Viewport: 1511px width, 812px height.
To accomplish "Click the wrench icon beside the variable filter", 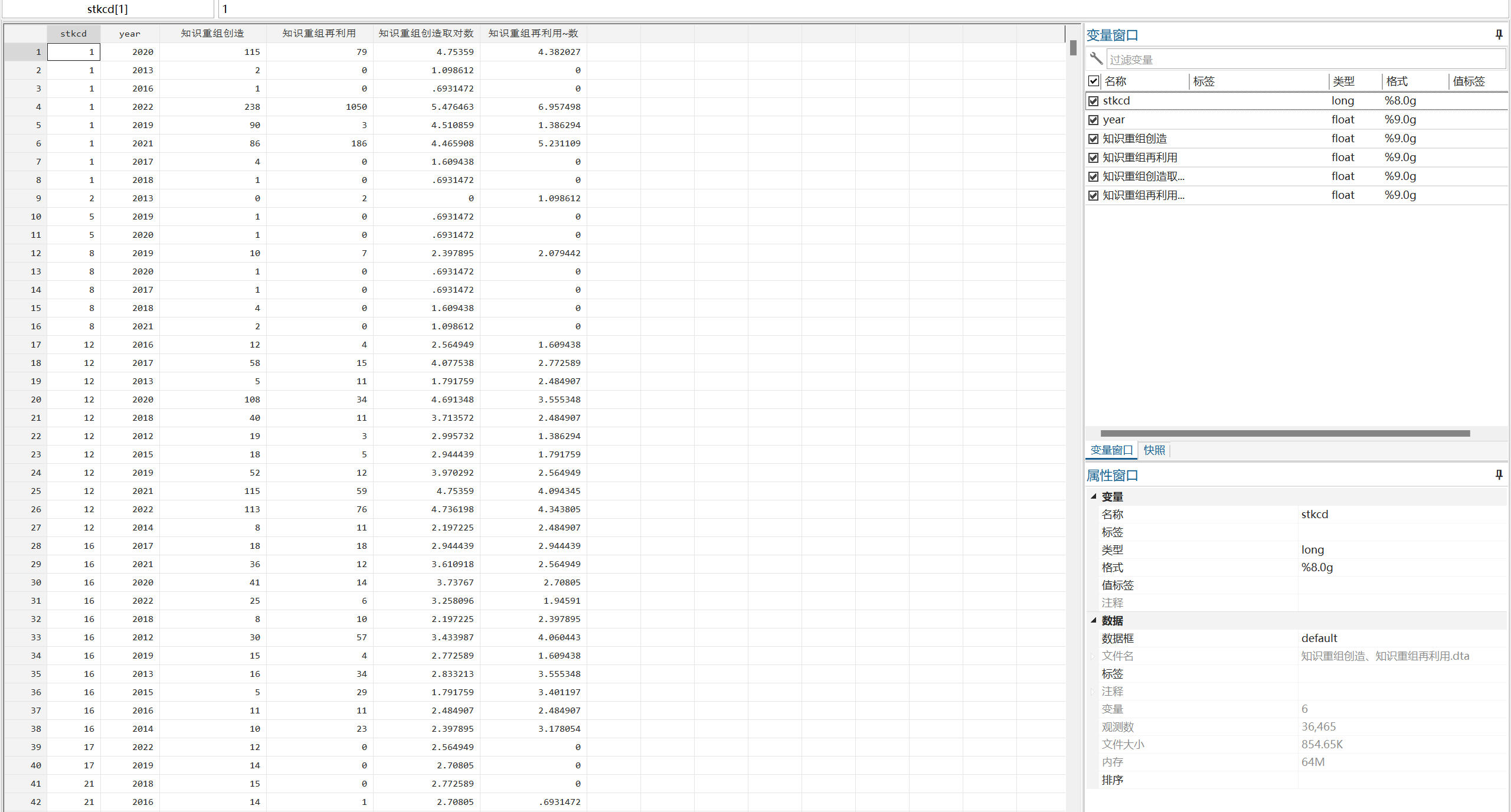I will pyautogui.click(x=1096, y=58).
